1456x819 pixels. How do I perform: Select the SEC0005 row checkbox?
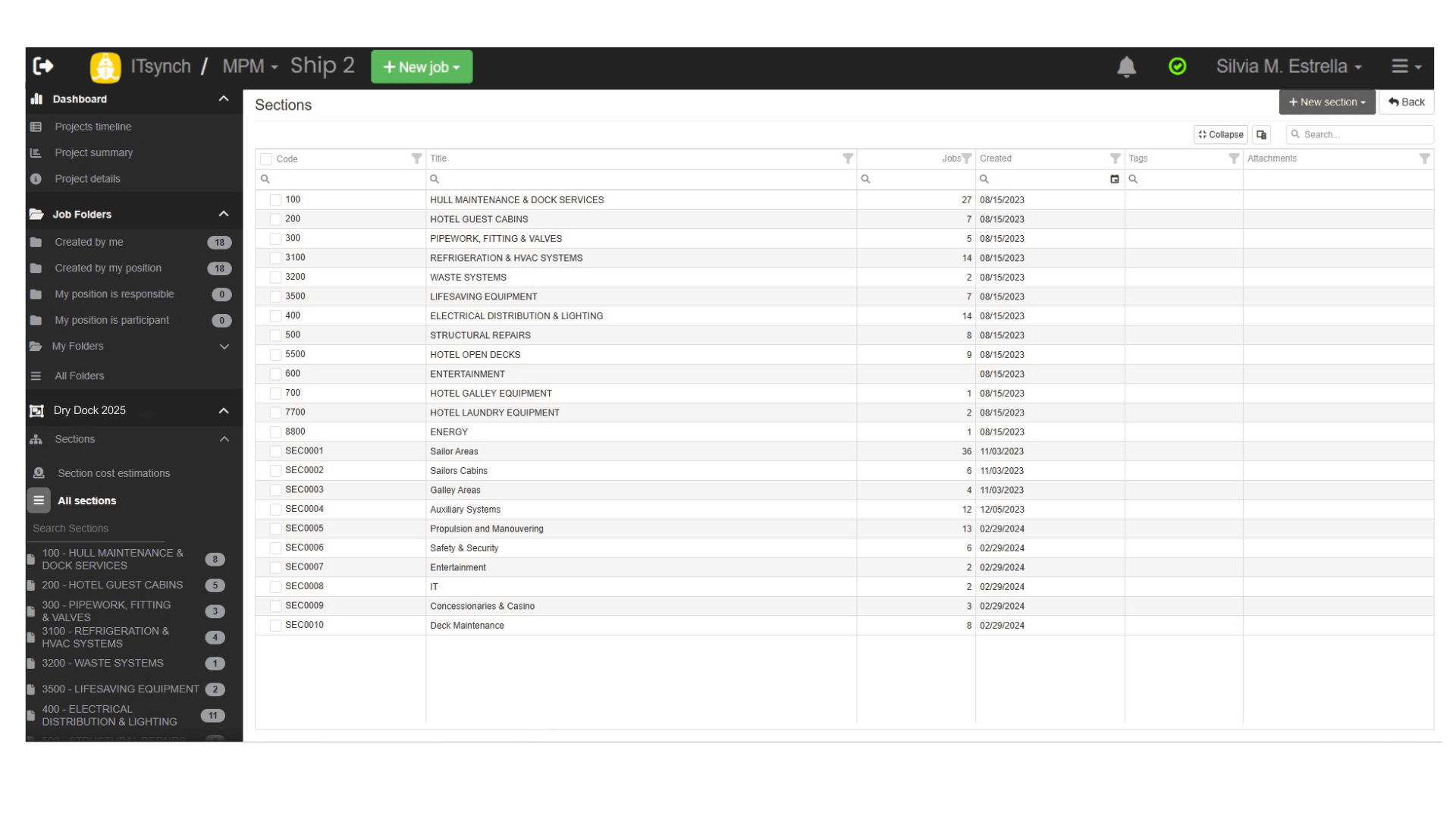pos(275,529)
